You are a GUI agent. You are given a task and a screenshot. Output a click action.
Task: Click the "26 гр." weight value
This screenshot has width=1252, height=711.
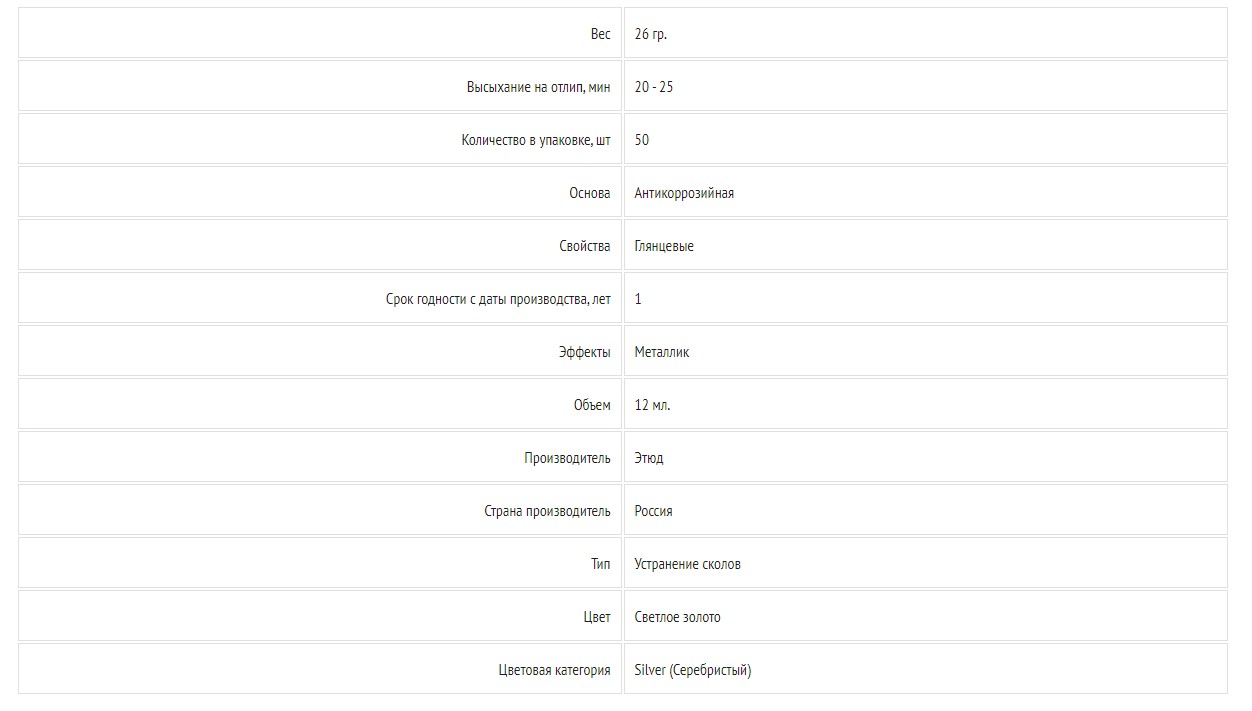650,34
